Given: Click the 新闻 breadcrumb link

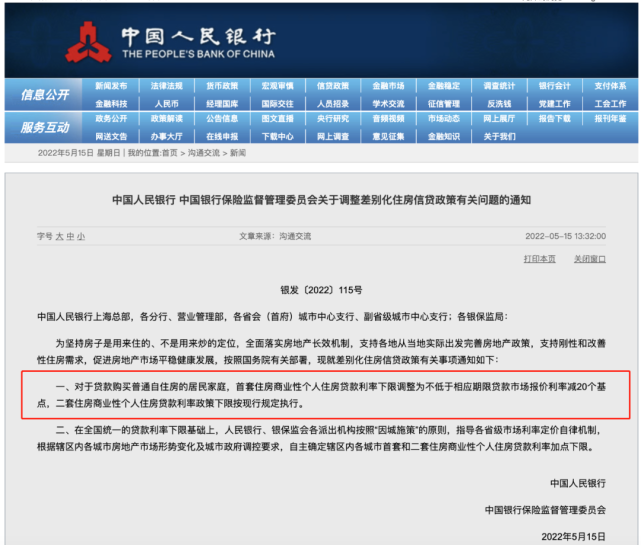Looking at the screenshot, I should point(238,153).
